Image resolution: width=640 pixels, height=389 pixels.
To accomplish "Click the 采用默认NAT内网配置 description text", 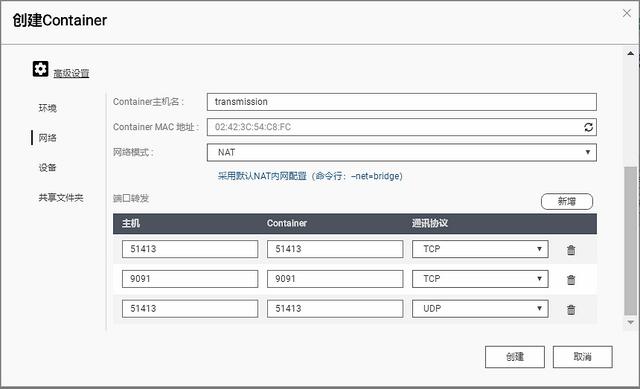I will click(310, 176).
